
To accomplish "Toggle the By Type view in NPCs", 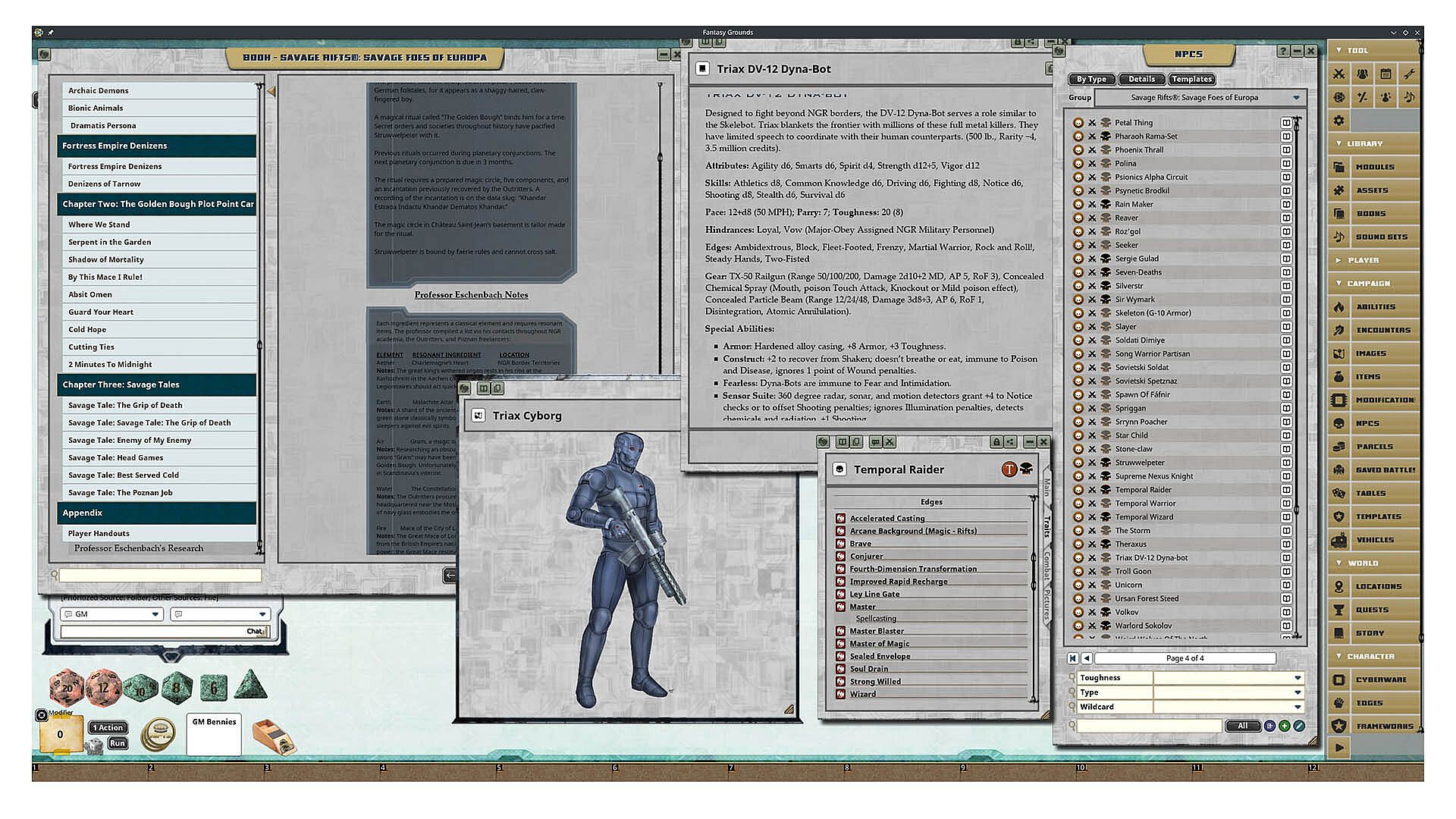I will click(x=1091, y=79).
